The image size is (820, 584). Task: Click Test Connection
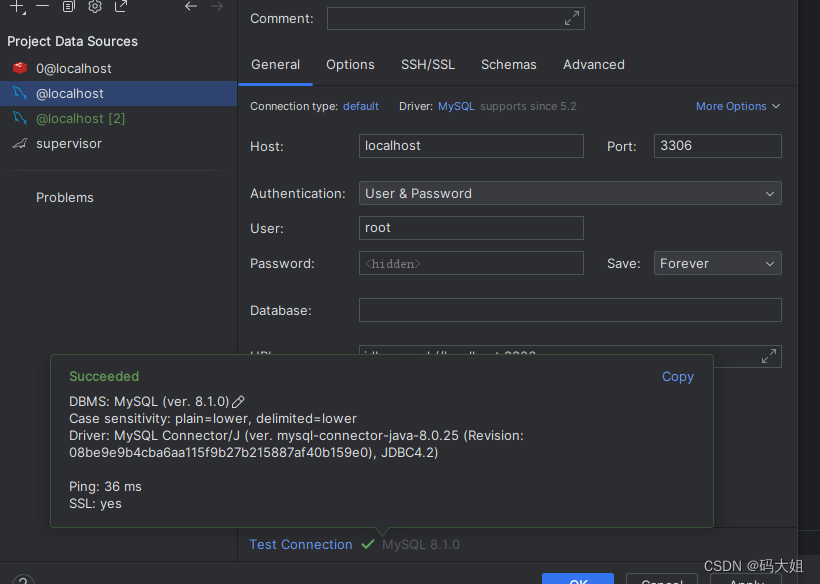(300, 544)
